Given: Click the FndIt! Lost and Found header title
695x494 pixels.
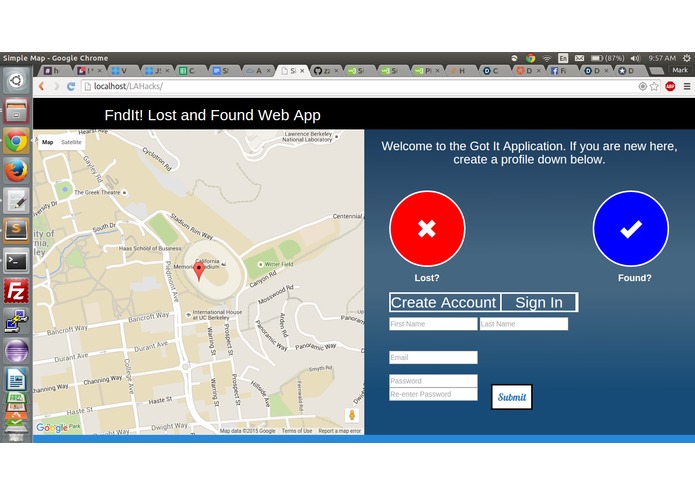Looking at the screenshot, I should (x=212, y=115).
